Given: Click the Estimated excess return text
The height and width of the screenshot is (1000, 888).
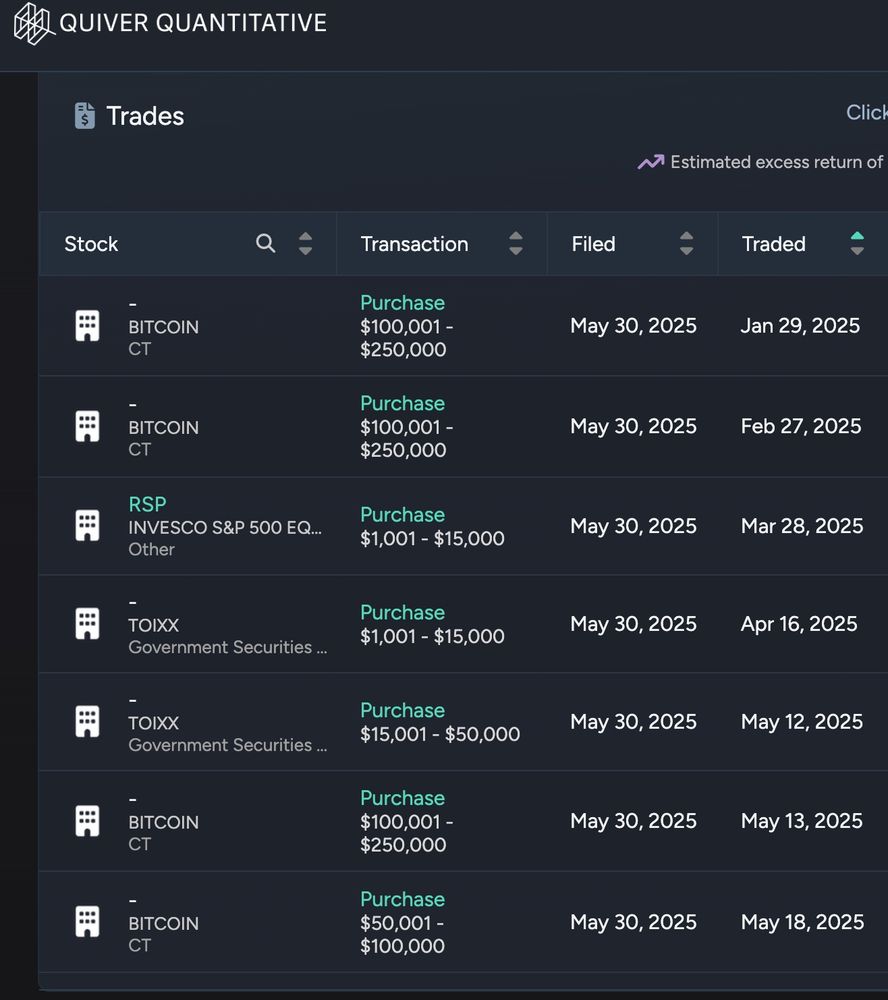Looking at the screenshot, I should (x=776, y=162).
